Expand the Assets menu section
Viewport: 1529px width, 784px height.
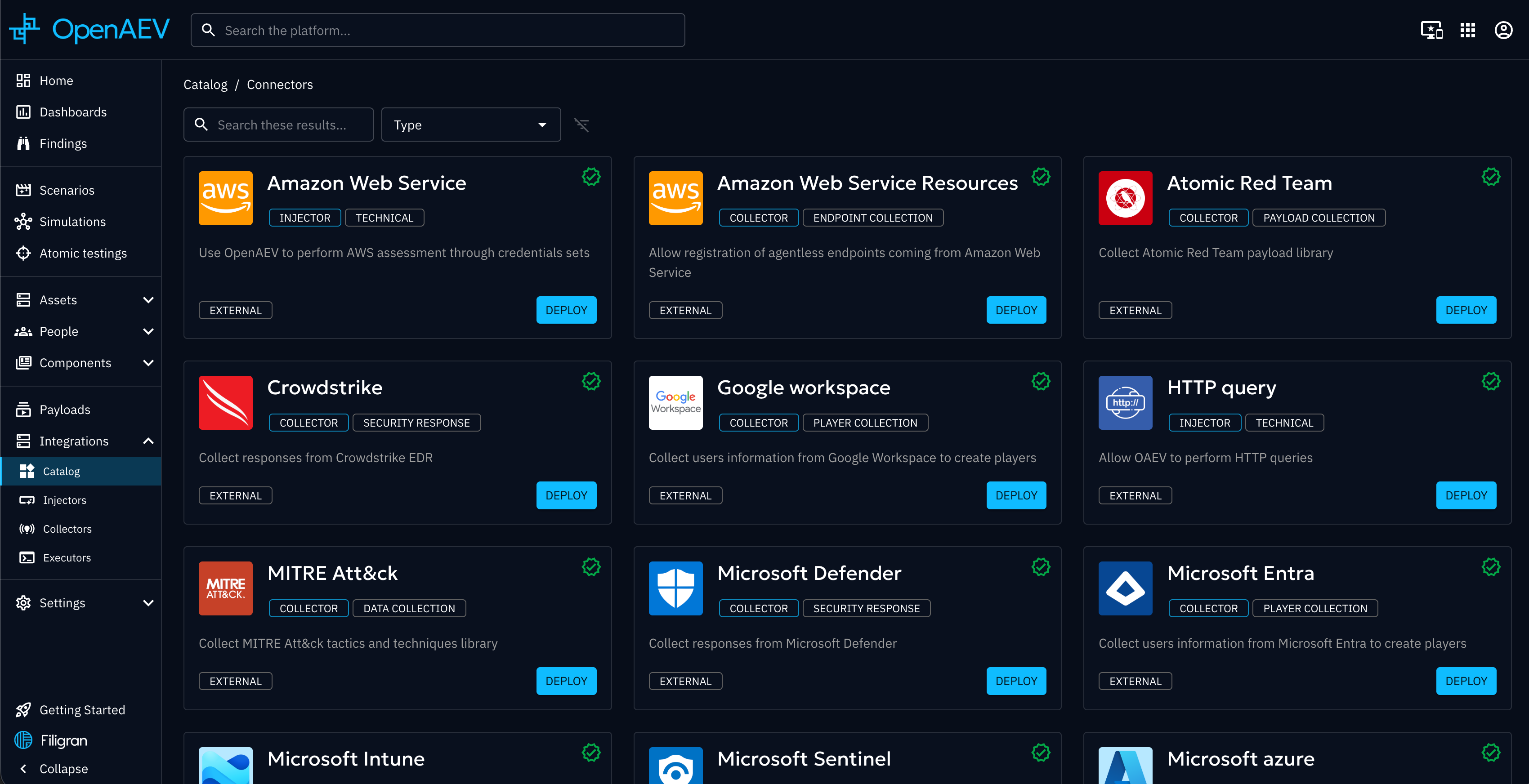(148, 300)
